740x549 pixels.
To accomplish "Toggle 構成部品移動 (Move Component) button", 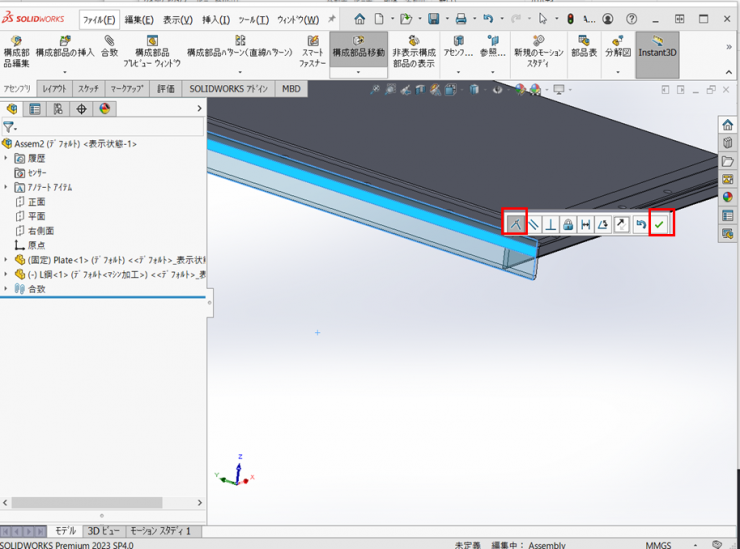I will [x=358, y=53].
